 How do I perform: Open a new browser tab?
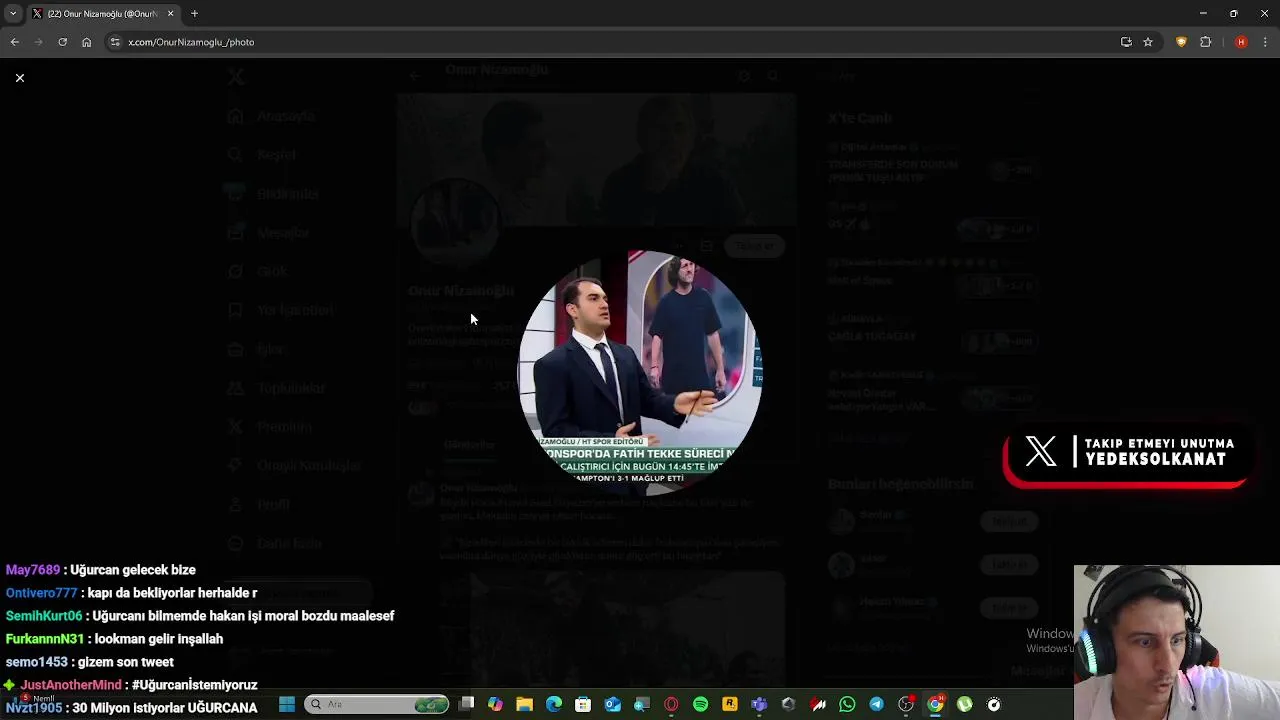(x=194, y=14)
